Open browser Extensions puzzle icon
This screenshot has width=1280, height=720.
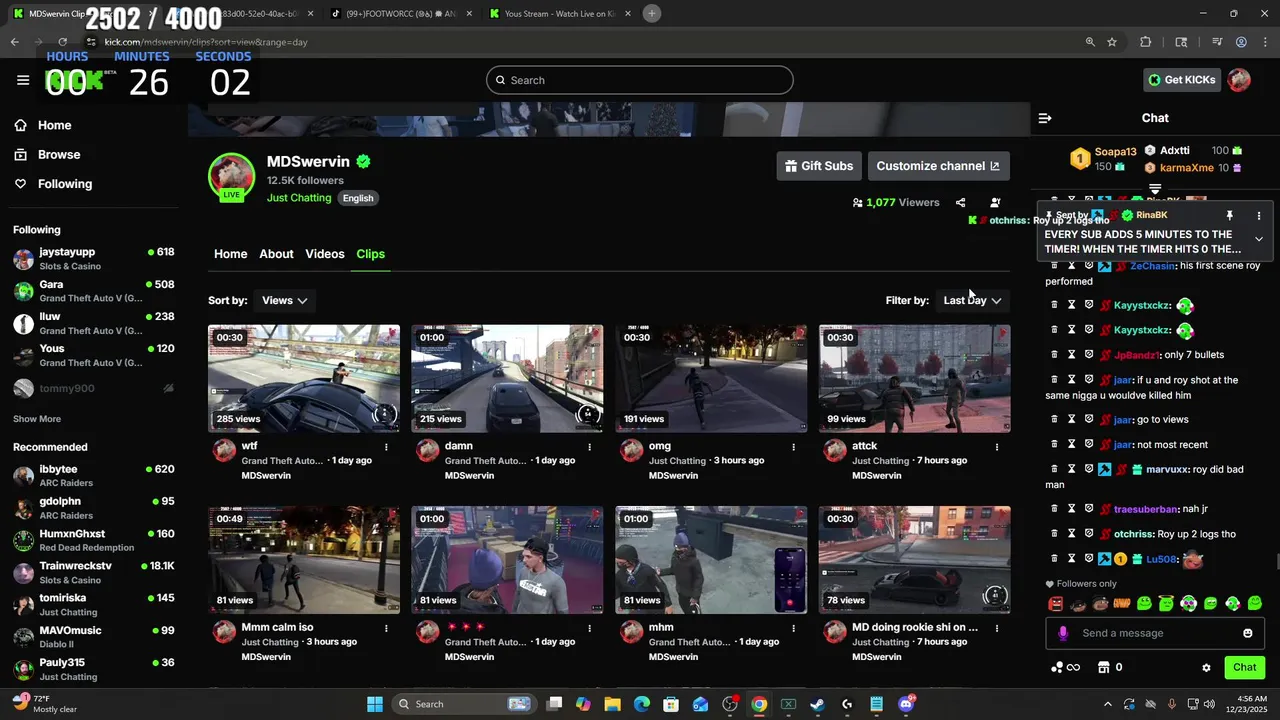[1146, 42]
